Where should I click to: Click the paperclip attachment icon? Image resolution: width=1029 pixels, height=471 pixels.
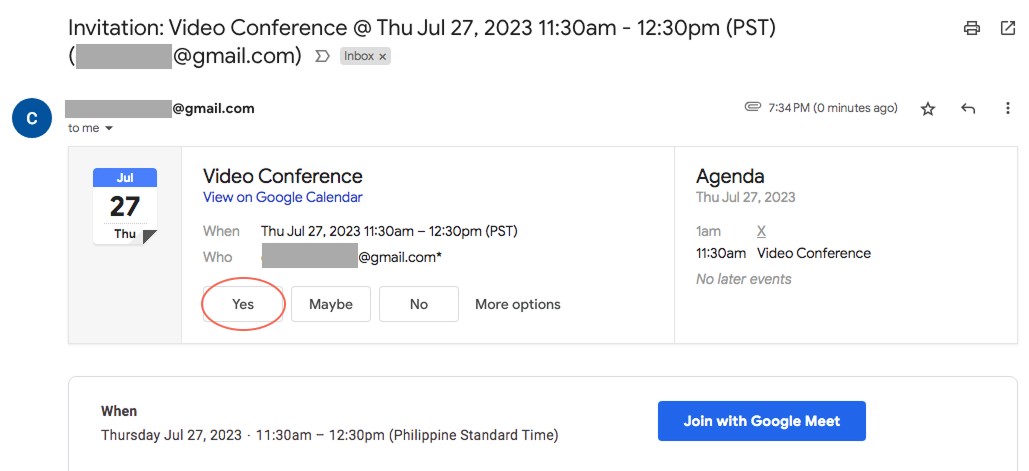click(753, 107)
